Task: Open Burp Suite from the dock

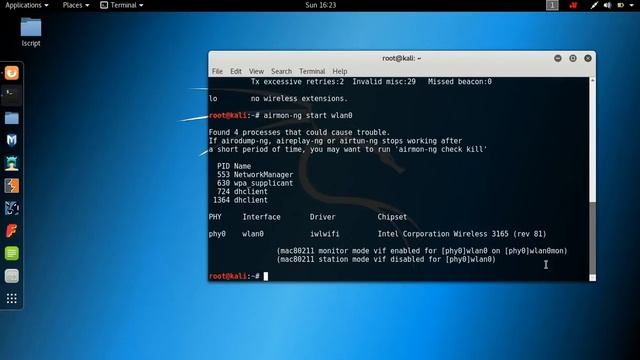Action: click(11, 186)
